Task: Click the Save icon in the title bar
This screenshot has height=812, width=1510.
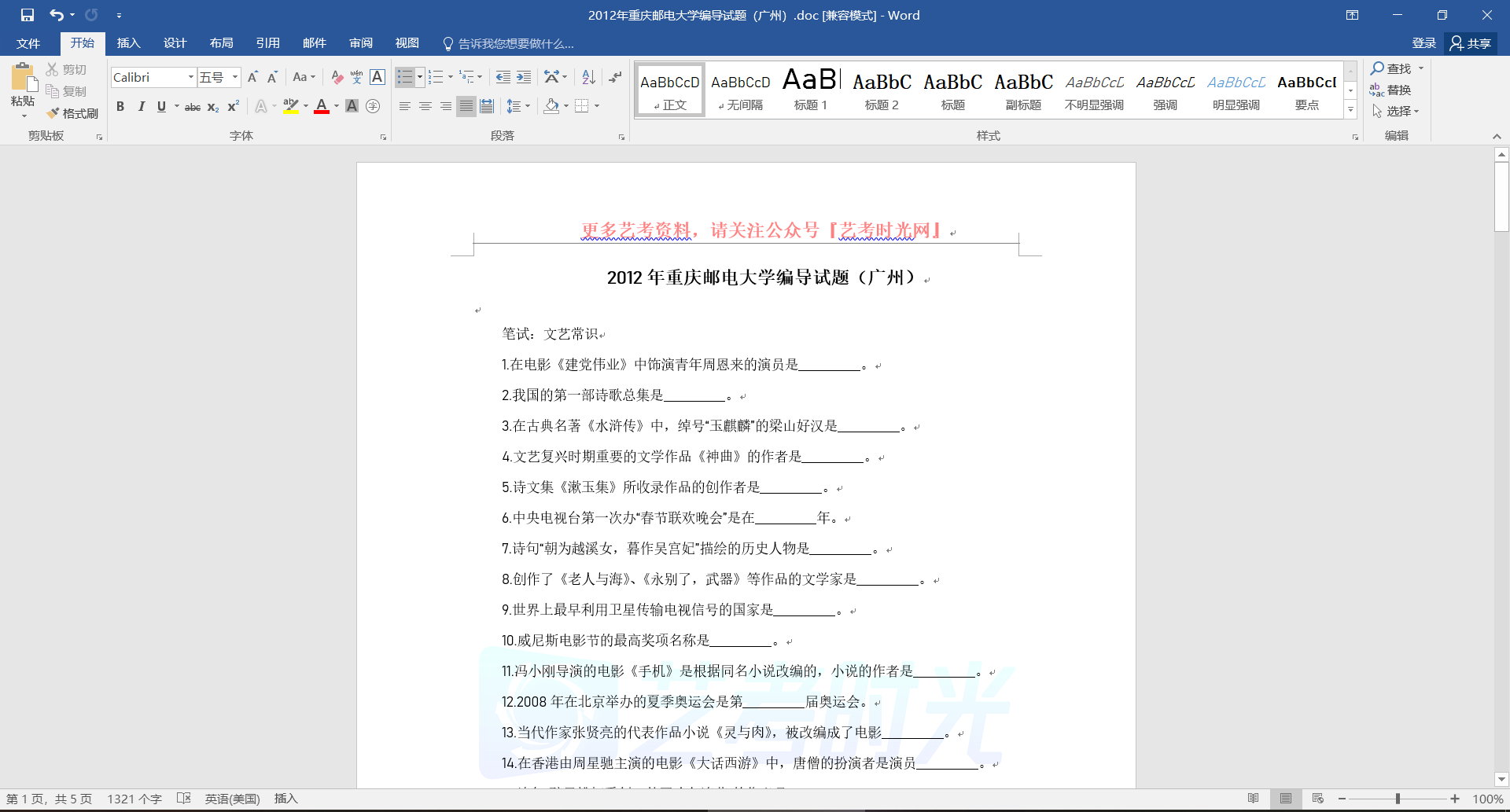Action: (x=28, y=15)
